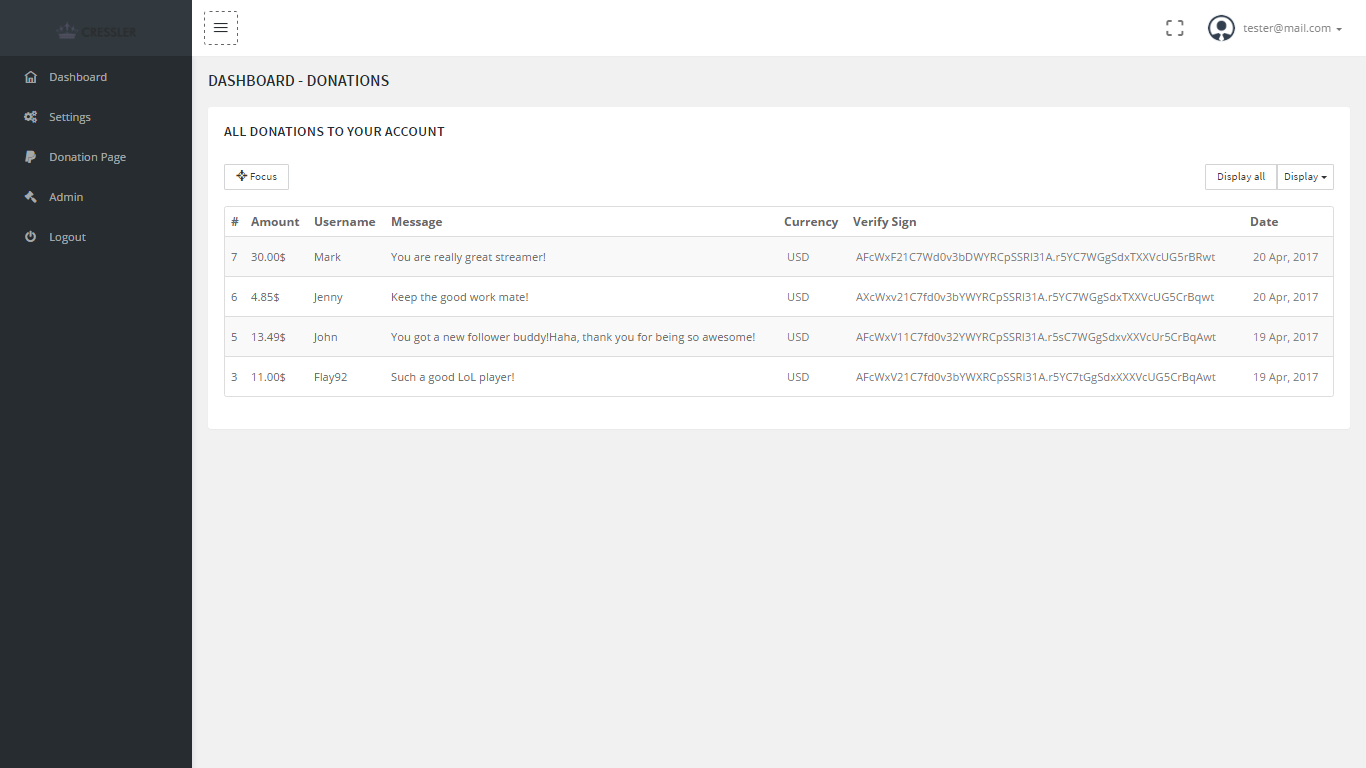Image resolution: width=1366 pixels, height=768 pixels.
Task: Click Flay92's donation message
Action: (452, 377)
